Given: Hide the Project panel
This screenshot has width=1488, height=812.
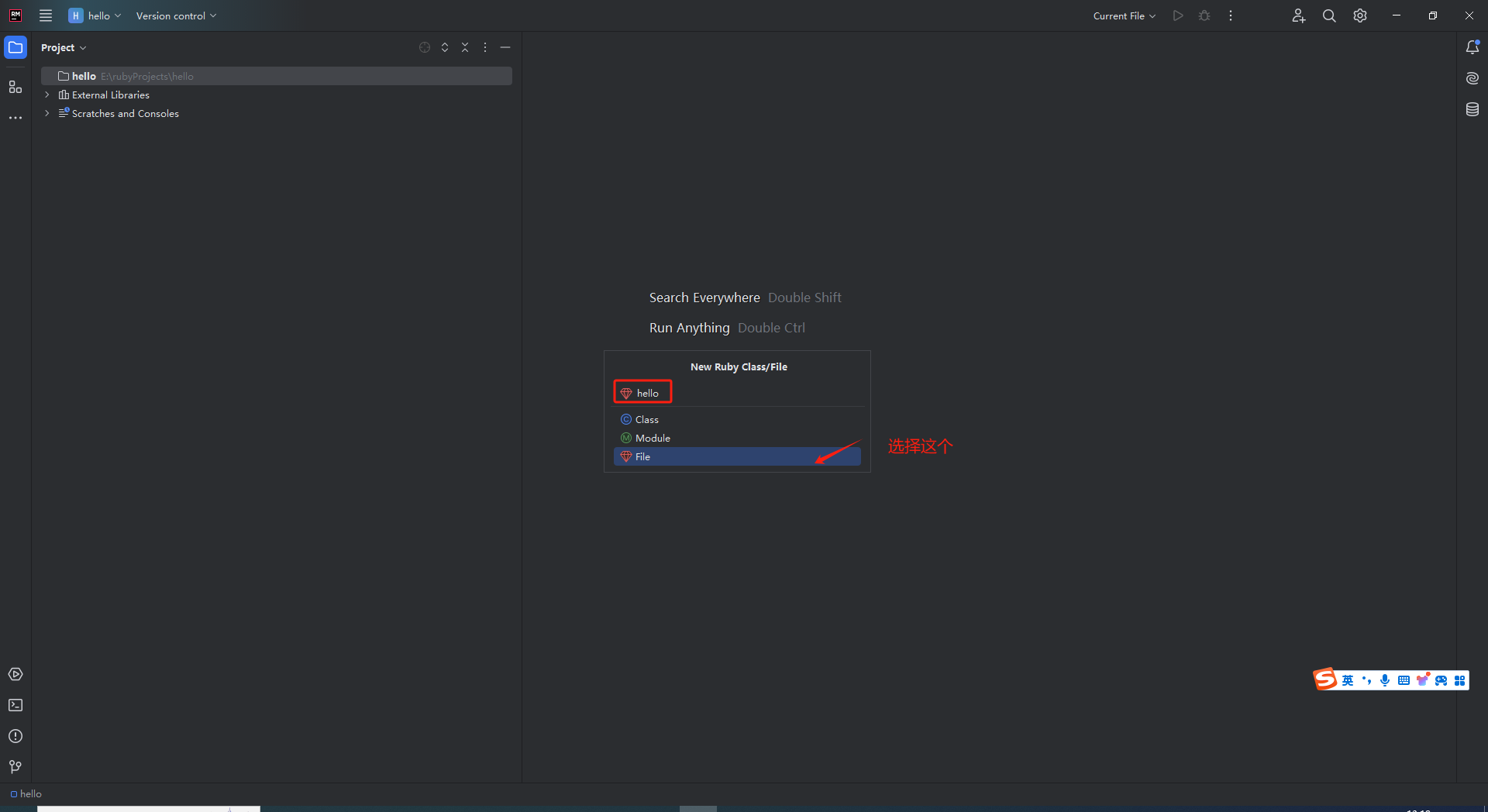Looking at the screenshot, I should click(505, 47).
